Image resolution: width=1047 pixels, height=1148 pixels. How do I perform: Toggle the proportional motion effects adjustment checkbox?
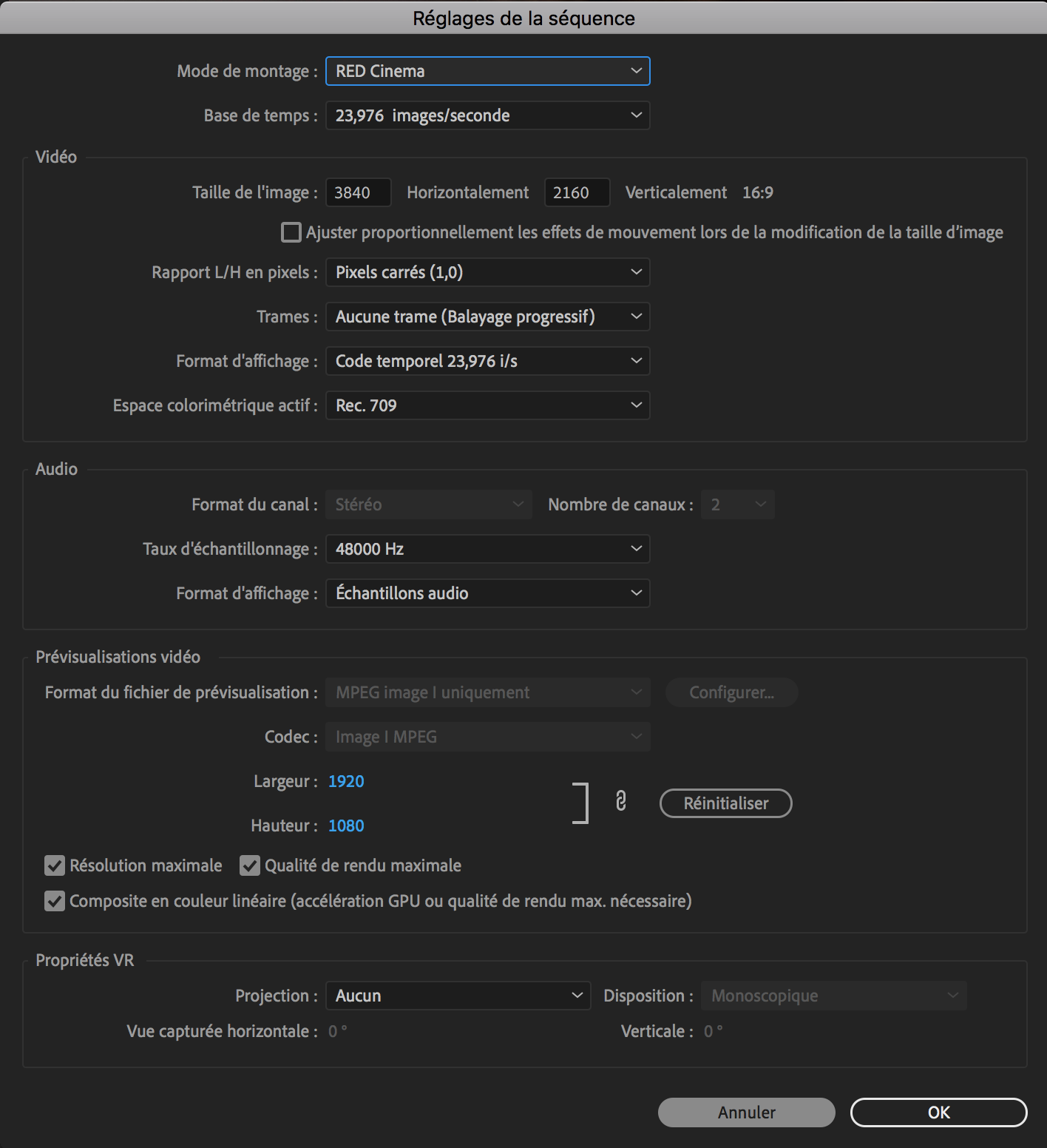(x=291, y=232)
